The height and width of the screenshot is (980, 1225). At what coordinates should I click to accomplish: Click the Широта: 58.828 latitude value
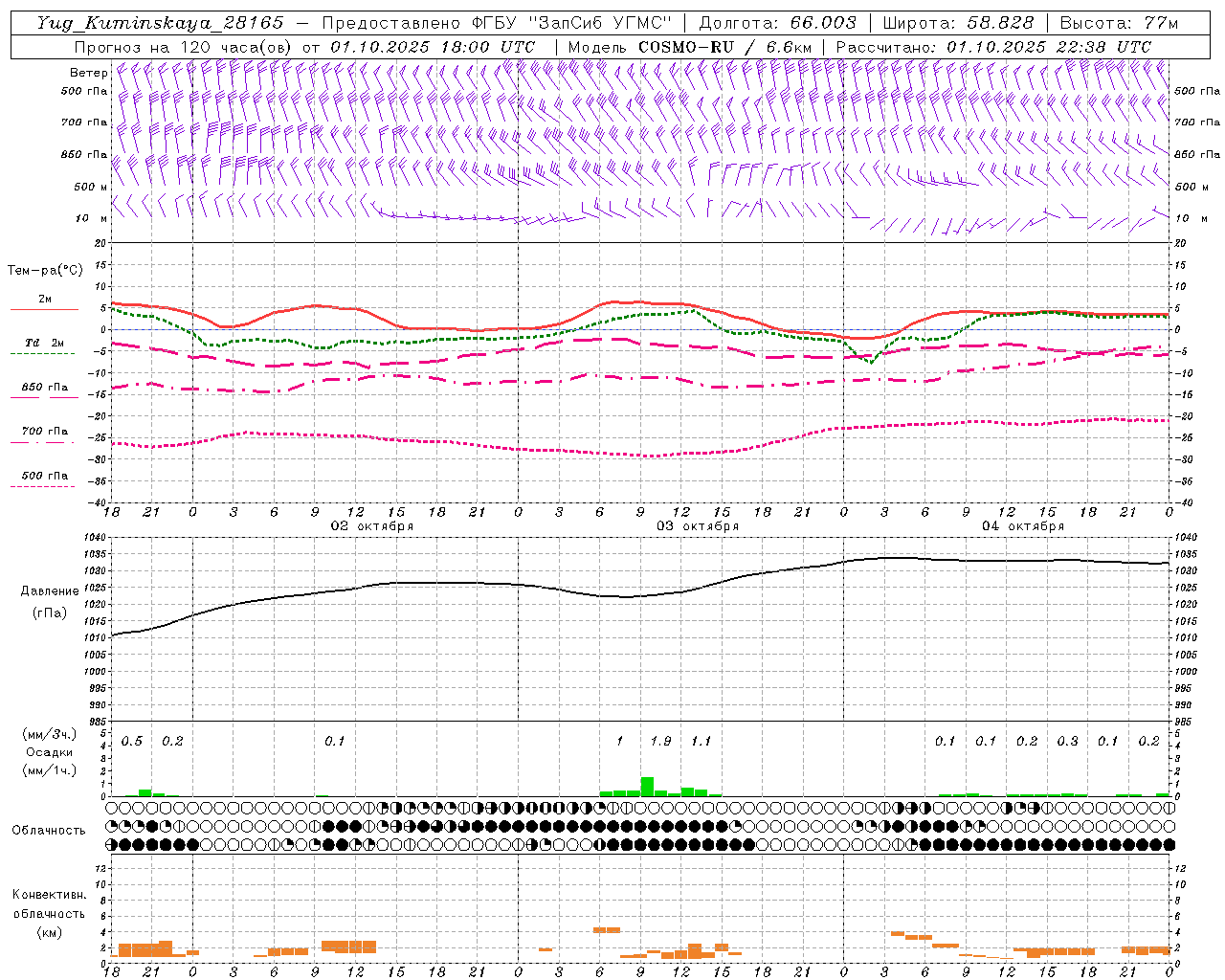(x=958, y=23)
